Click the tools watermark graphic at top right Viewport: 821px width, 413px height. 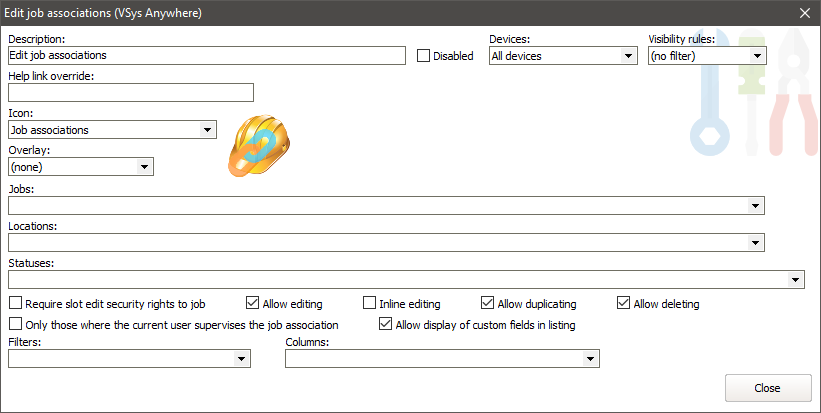(751, 97)
